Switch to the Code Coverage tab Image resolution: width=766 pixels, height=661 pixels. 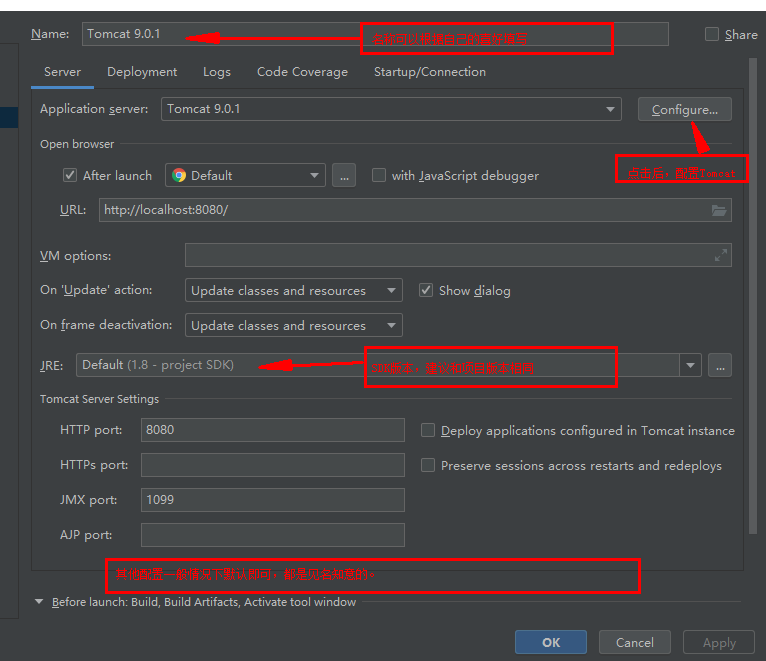[302, 72]
